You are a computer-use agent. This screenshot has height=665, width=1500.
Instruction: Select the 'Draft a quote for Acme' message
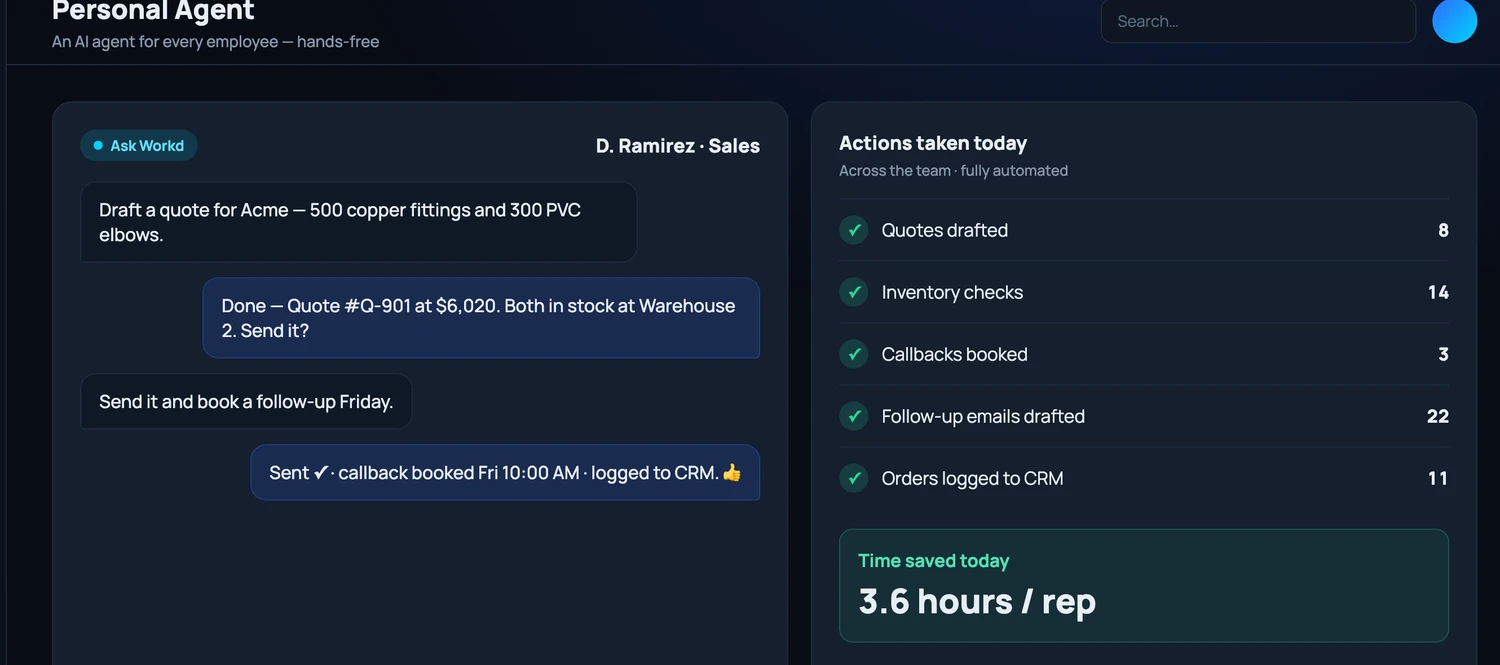point(359,222)
